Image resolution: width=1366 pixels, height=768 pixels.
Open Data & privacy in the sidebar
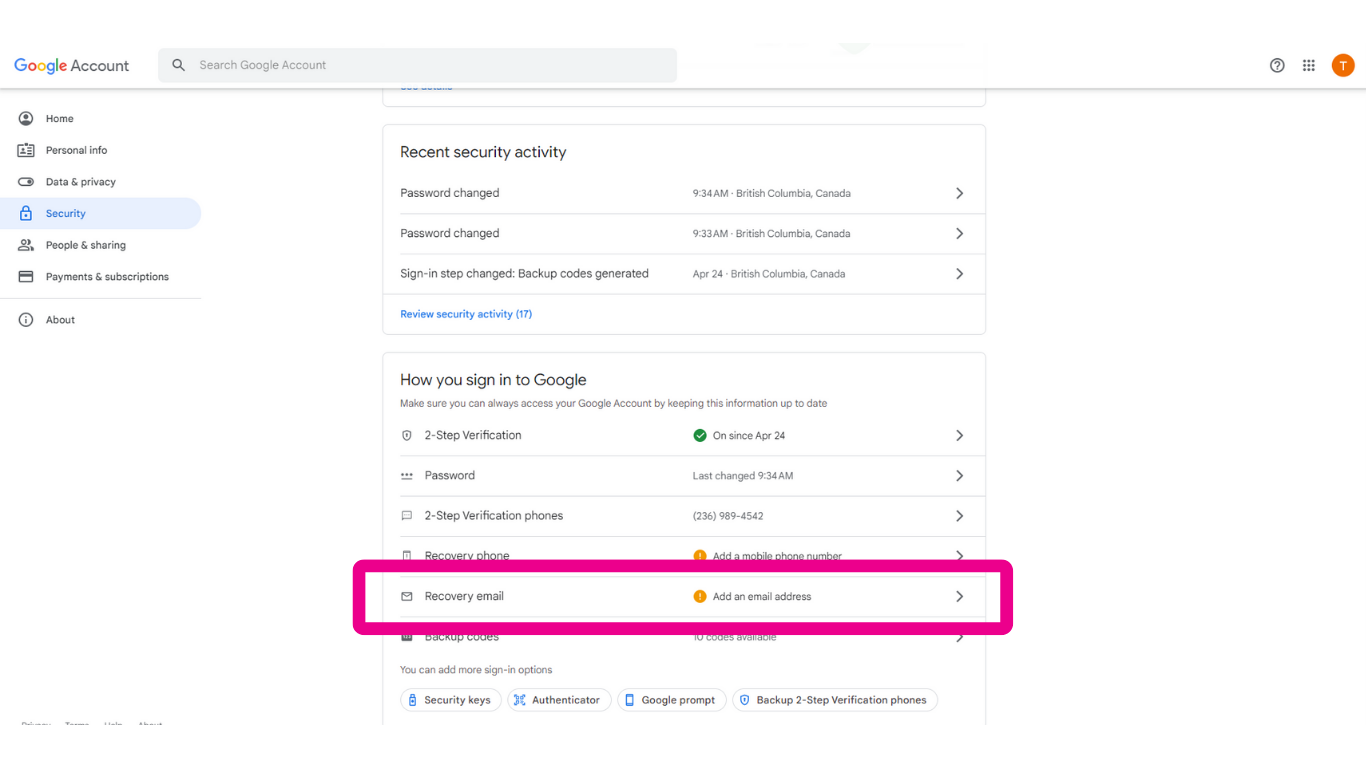100,182
